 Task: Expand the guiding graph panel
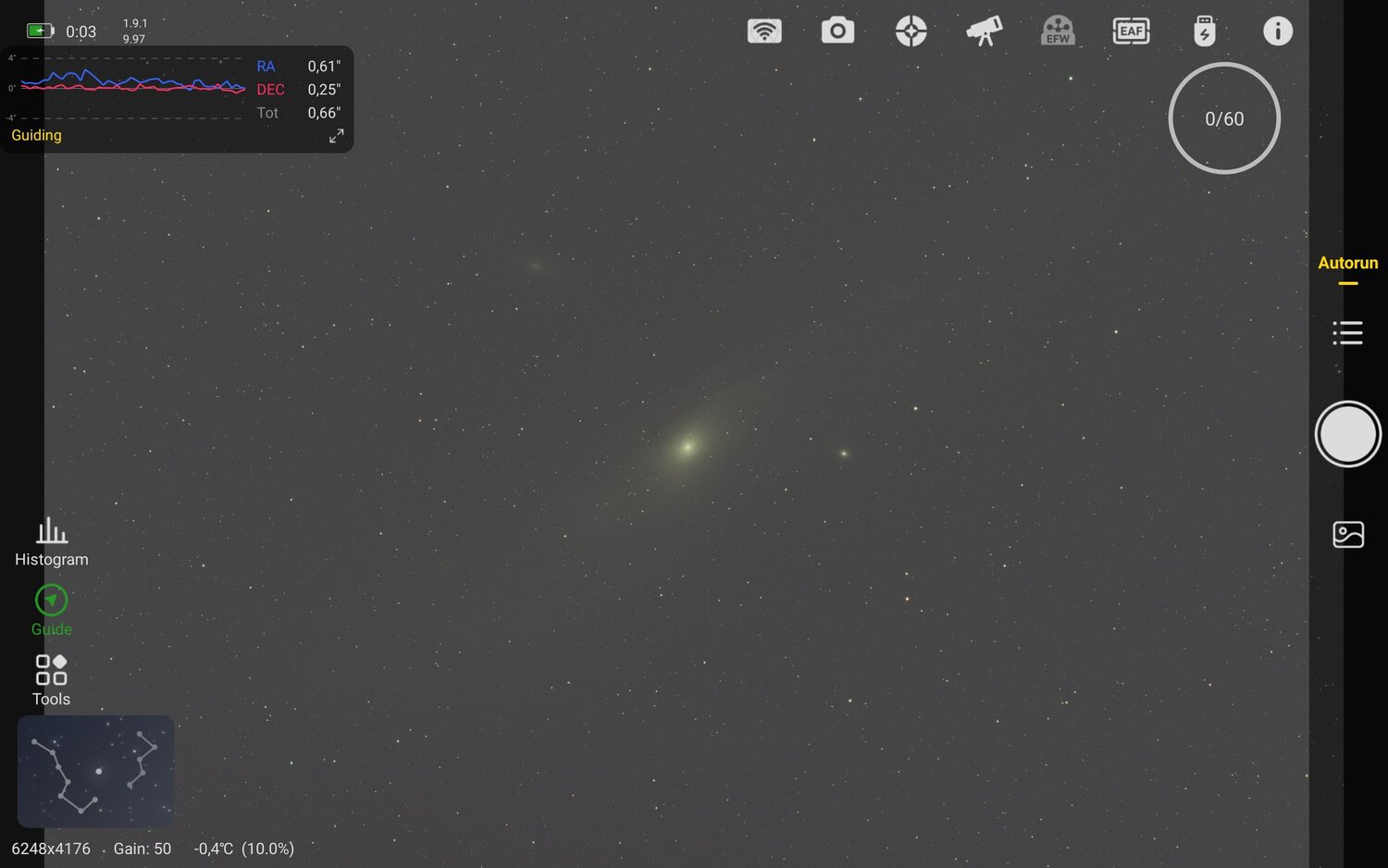pyautogui.click(x=337, y=136)
